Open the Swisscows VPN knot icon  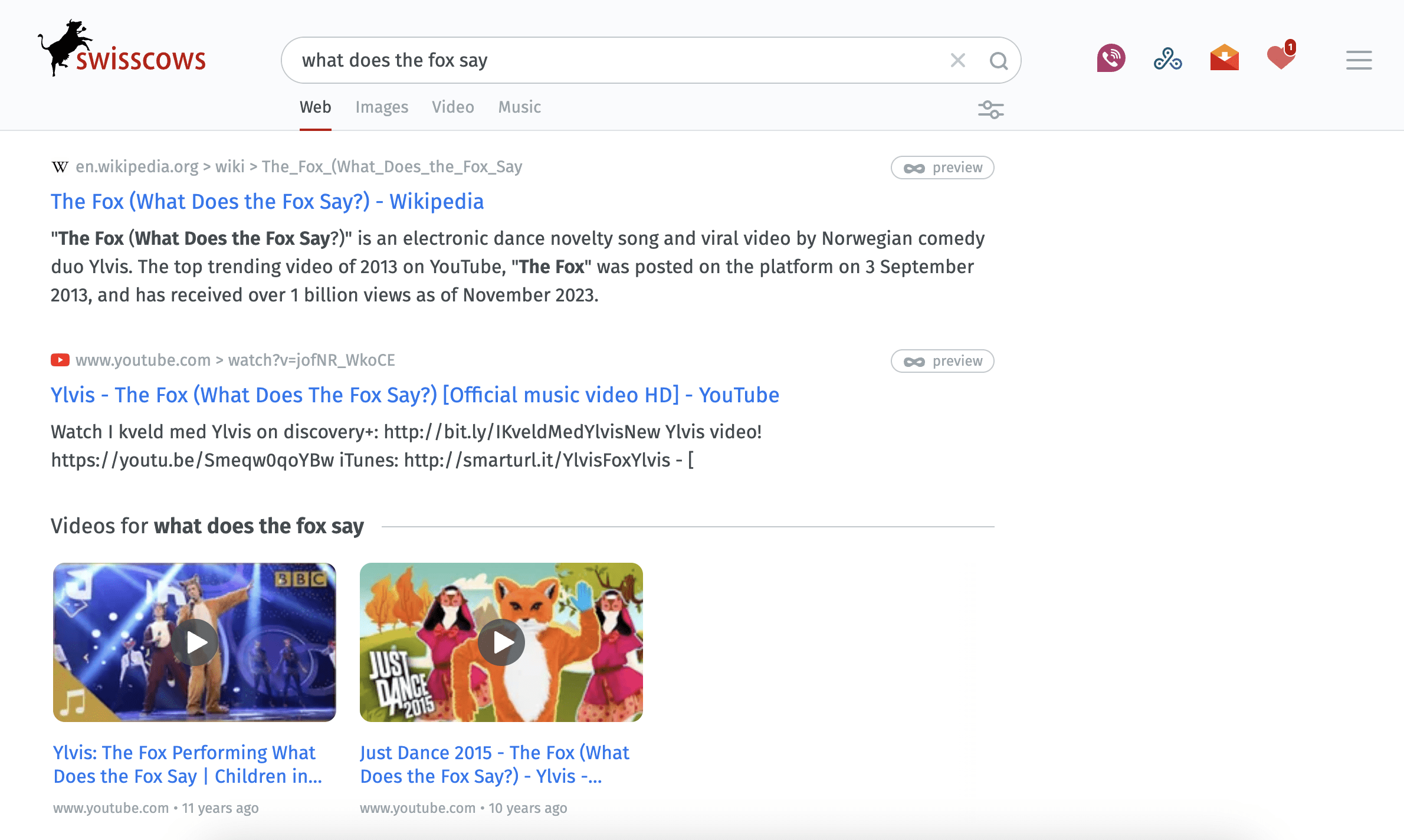click(x=1167, y=58)
